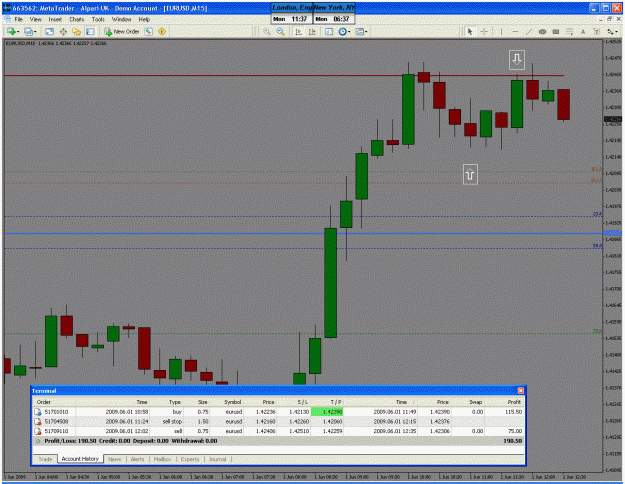Image resolution: width=625 pixels, height=484 pixels.
Task: Toggle the Market Watch window icon
Action: (x=49, y=31)
